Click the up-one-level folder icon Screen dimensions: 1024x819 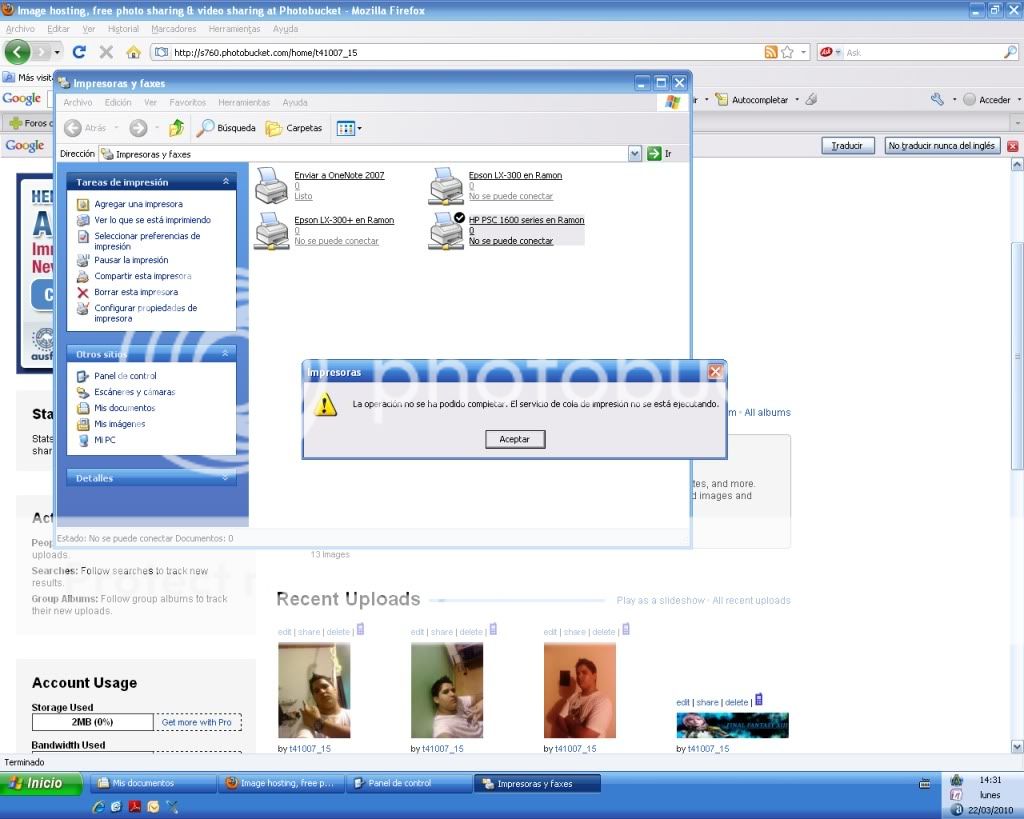176,128
